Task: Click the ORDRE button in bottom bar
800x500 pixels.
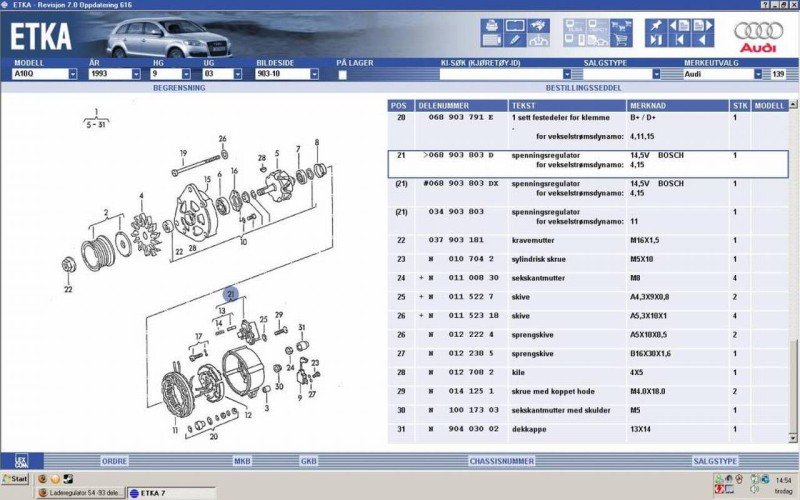Action: 114,461
